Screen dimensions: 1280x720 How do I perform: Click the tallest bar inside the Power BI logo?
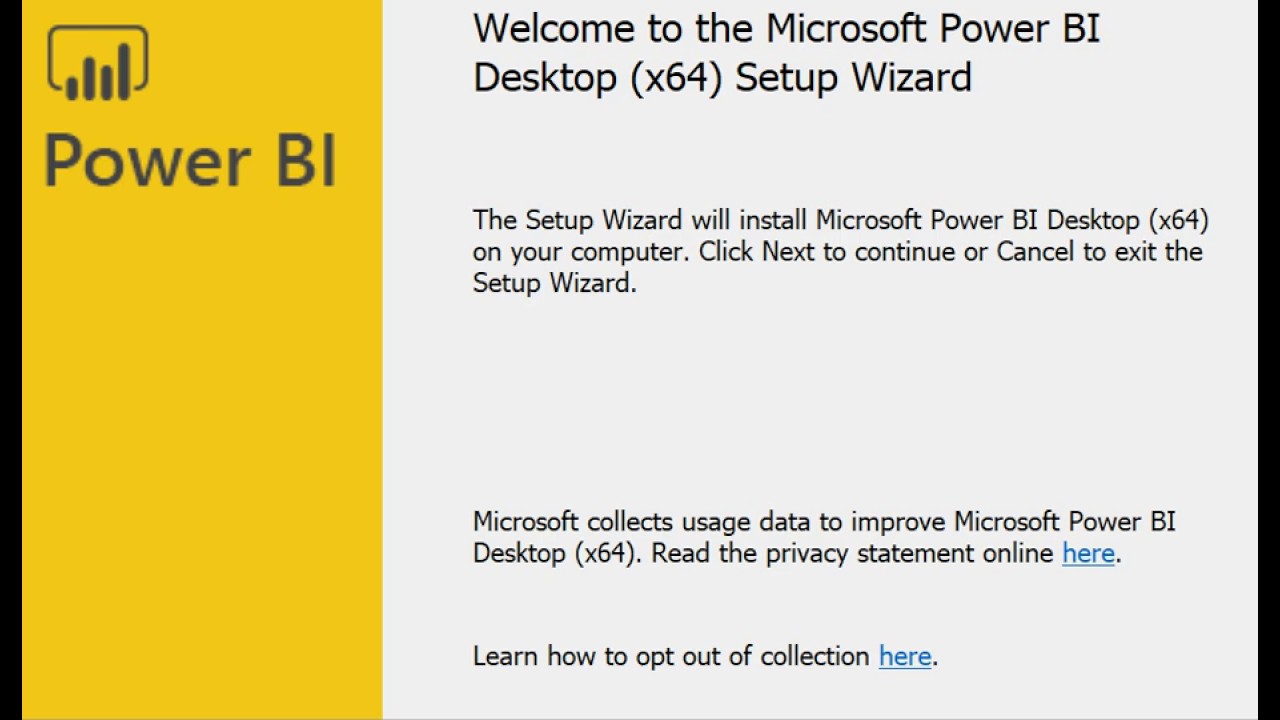point(125,70)
